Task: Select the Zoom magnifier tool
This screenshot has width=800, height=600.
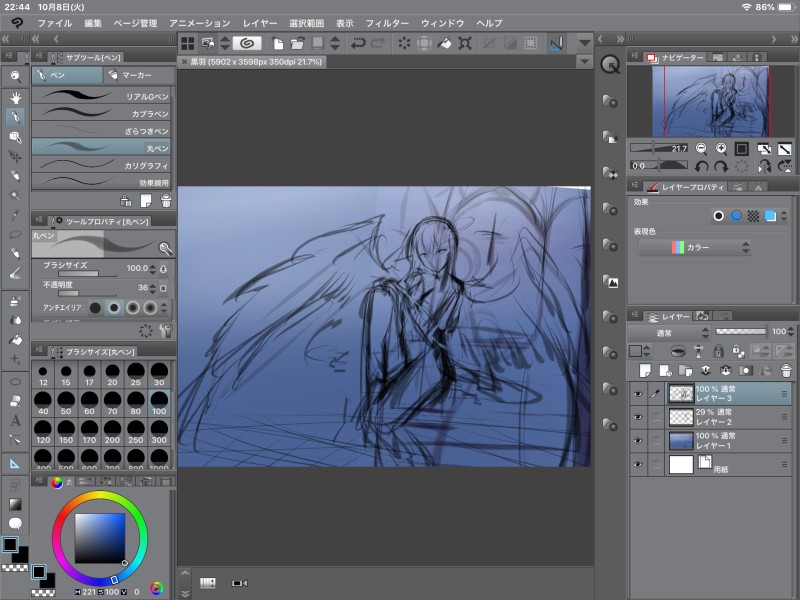Action: point(15,77)
